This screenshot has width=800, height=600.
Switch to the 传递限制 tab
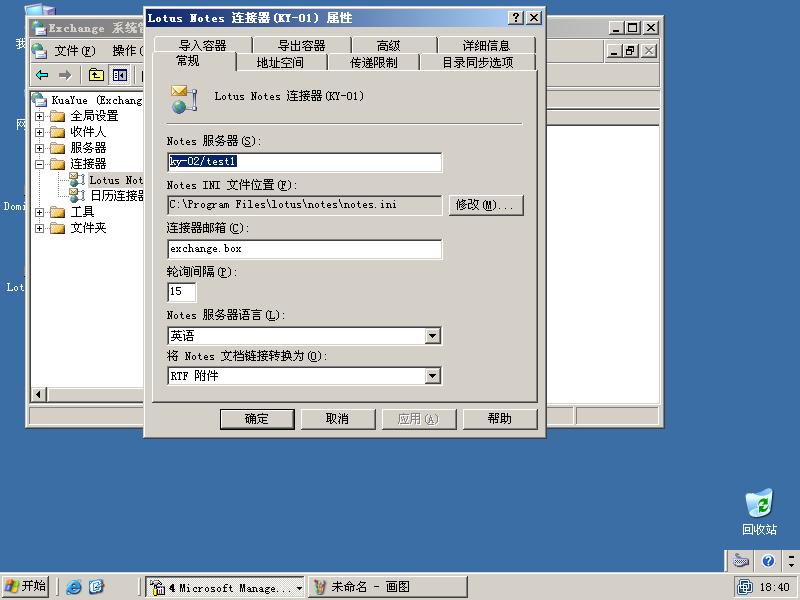click(x=373, y=62)
